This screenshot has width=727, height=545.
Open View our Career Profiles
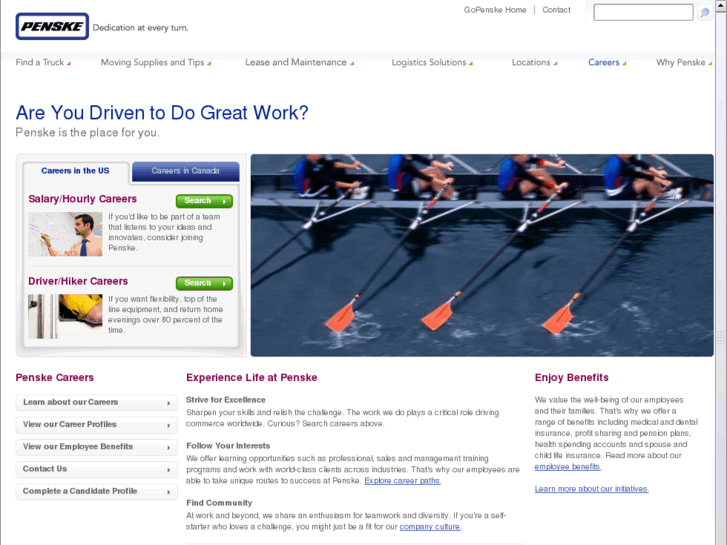pos(96,424)
